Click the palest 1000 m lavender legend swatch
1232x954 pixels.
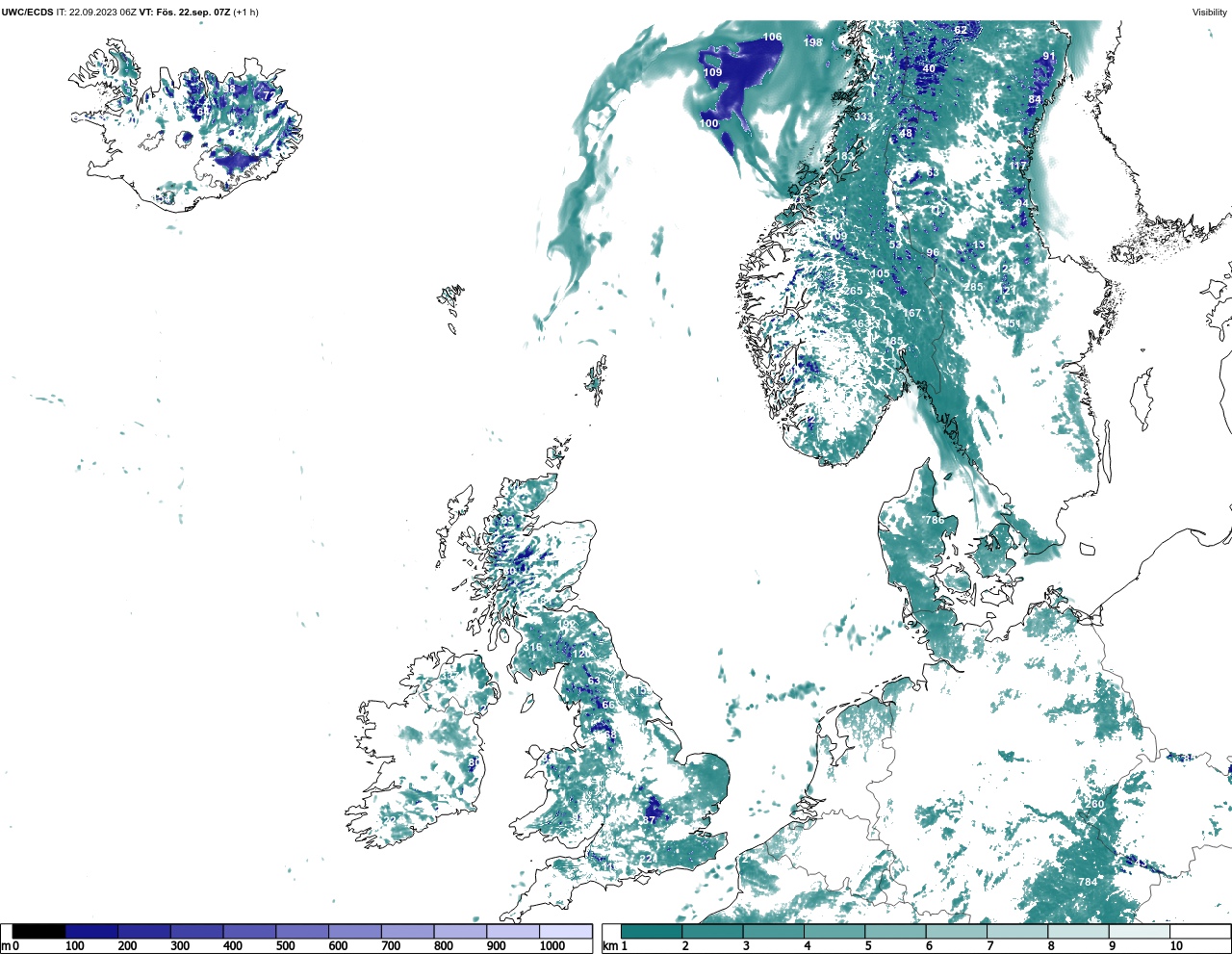[565, 931]
